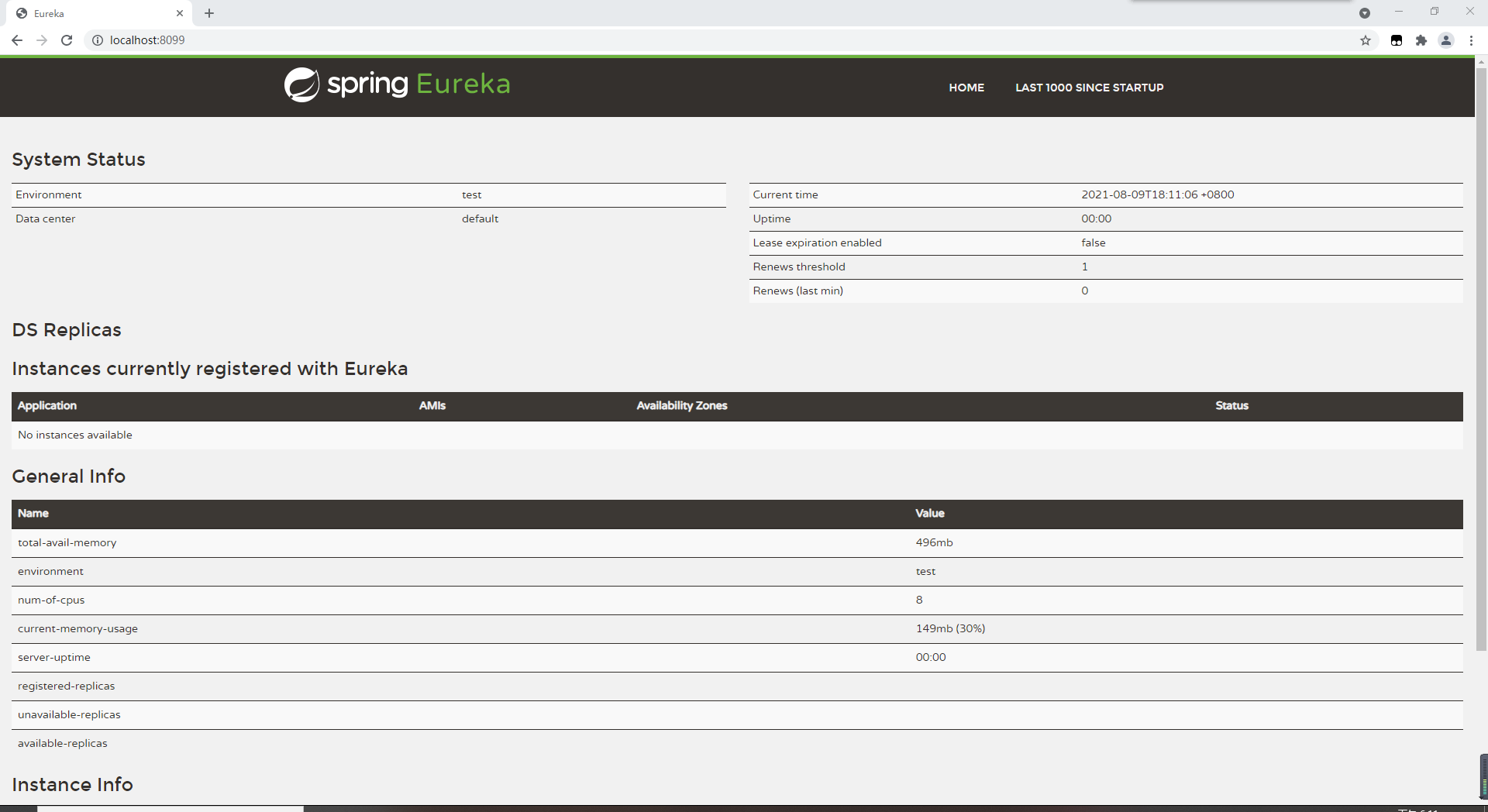Click the 'Renews threshold' label
The width and height of the screenshot is (1488, 812).
coord(799,267)
